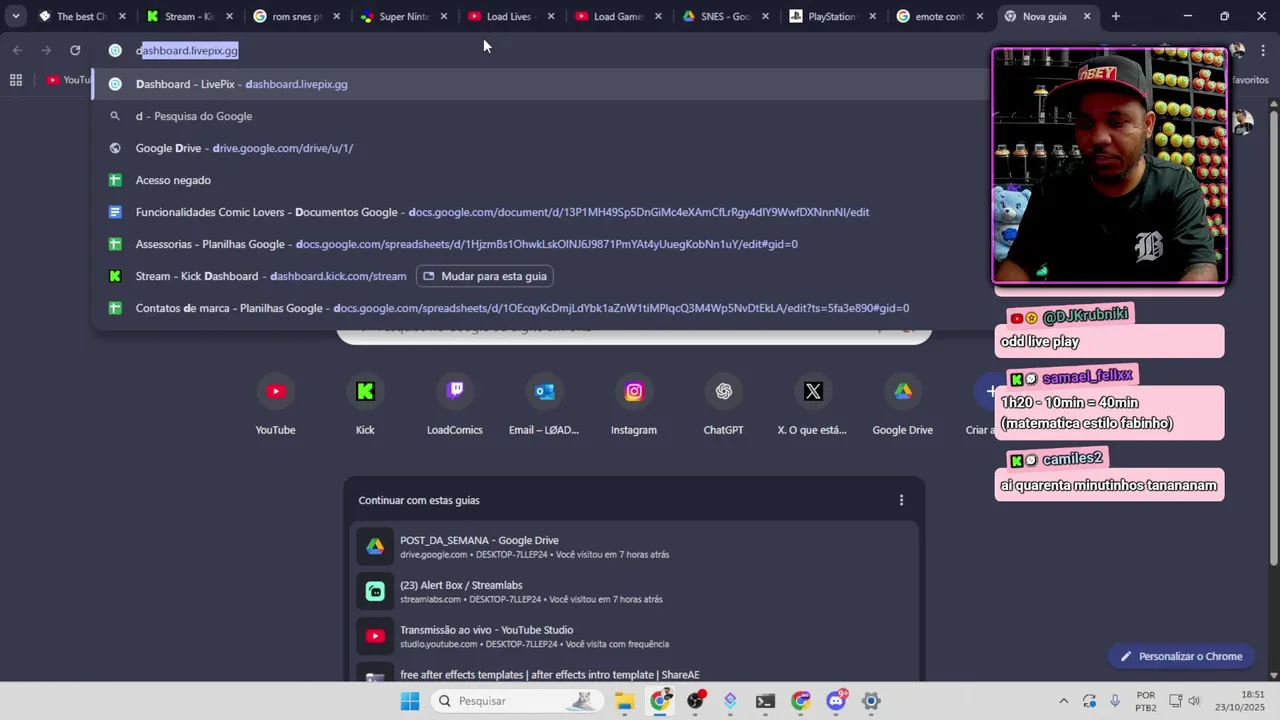Open the LoadComics Twitch shortcut
1280x720 pixels.
(455, 404)
